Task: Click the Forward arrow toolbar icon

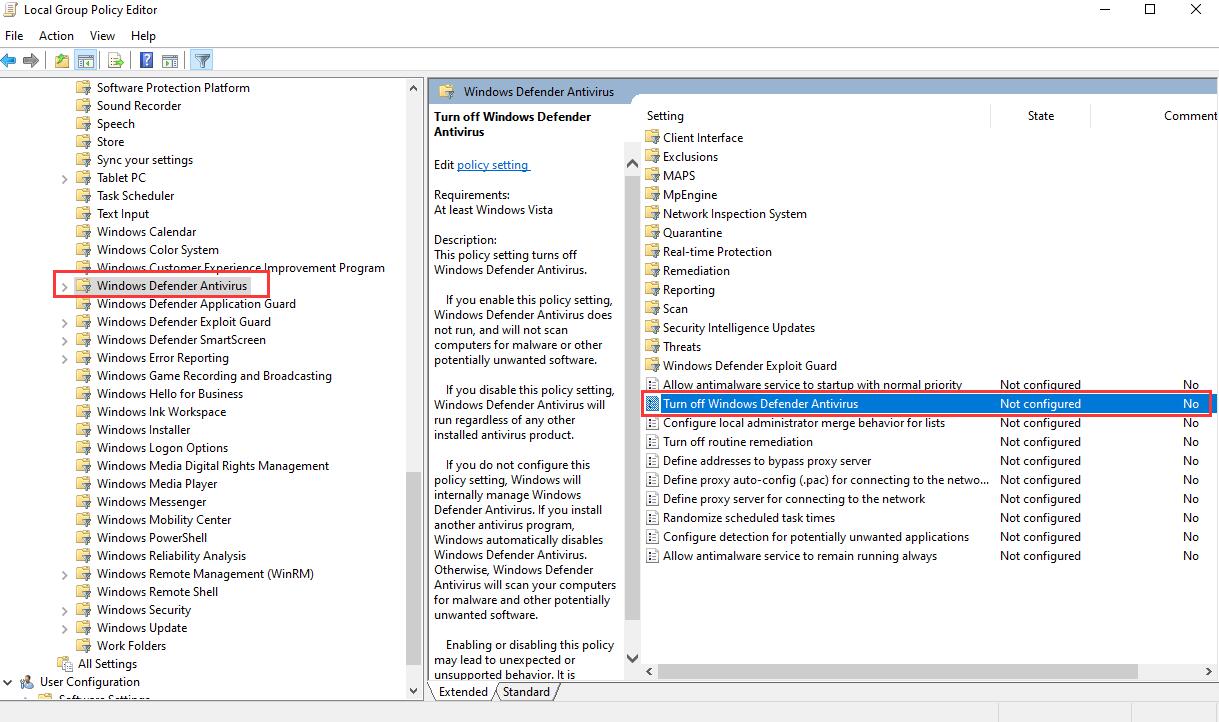Action: (31, 61)
